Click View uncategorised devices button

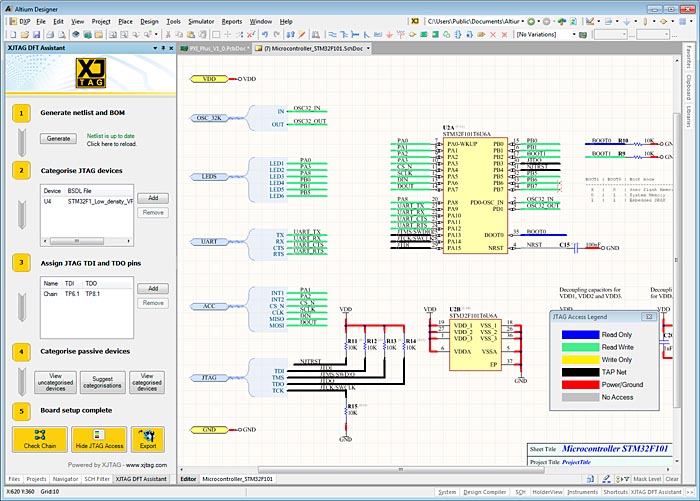coord(55,382)
